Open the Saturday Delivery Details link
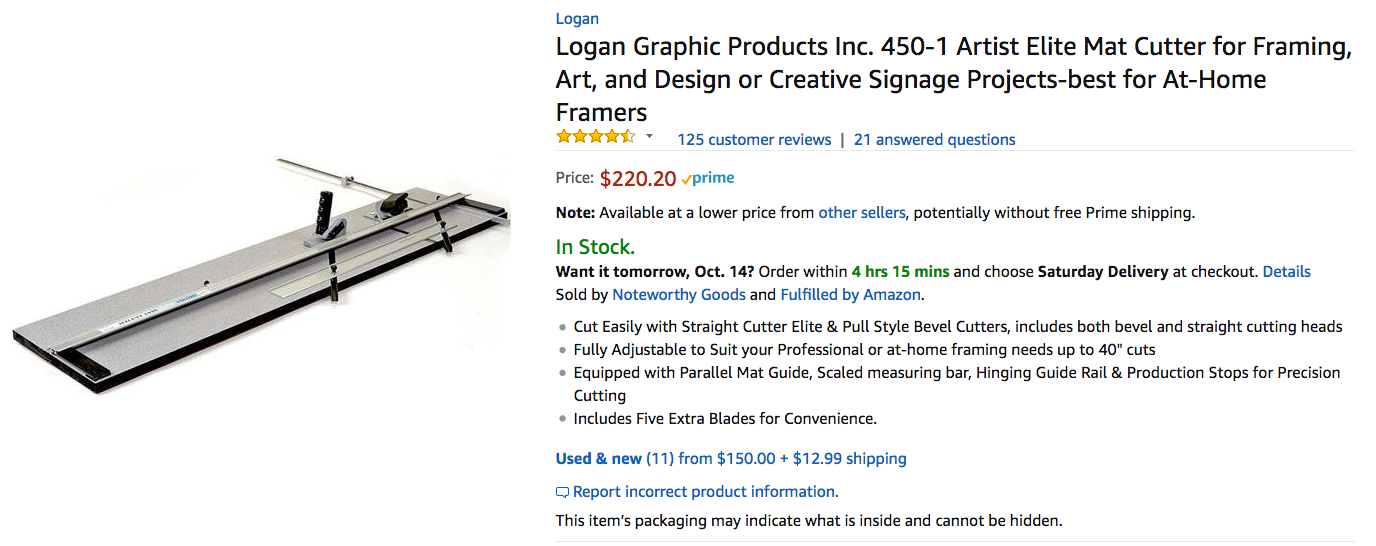1376x546 pixels. click(x=1286, y=271)
